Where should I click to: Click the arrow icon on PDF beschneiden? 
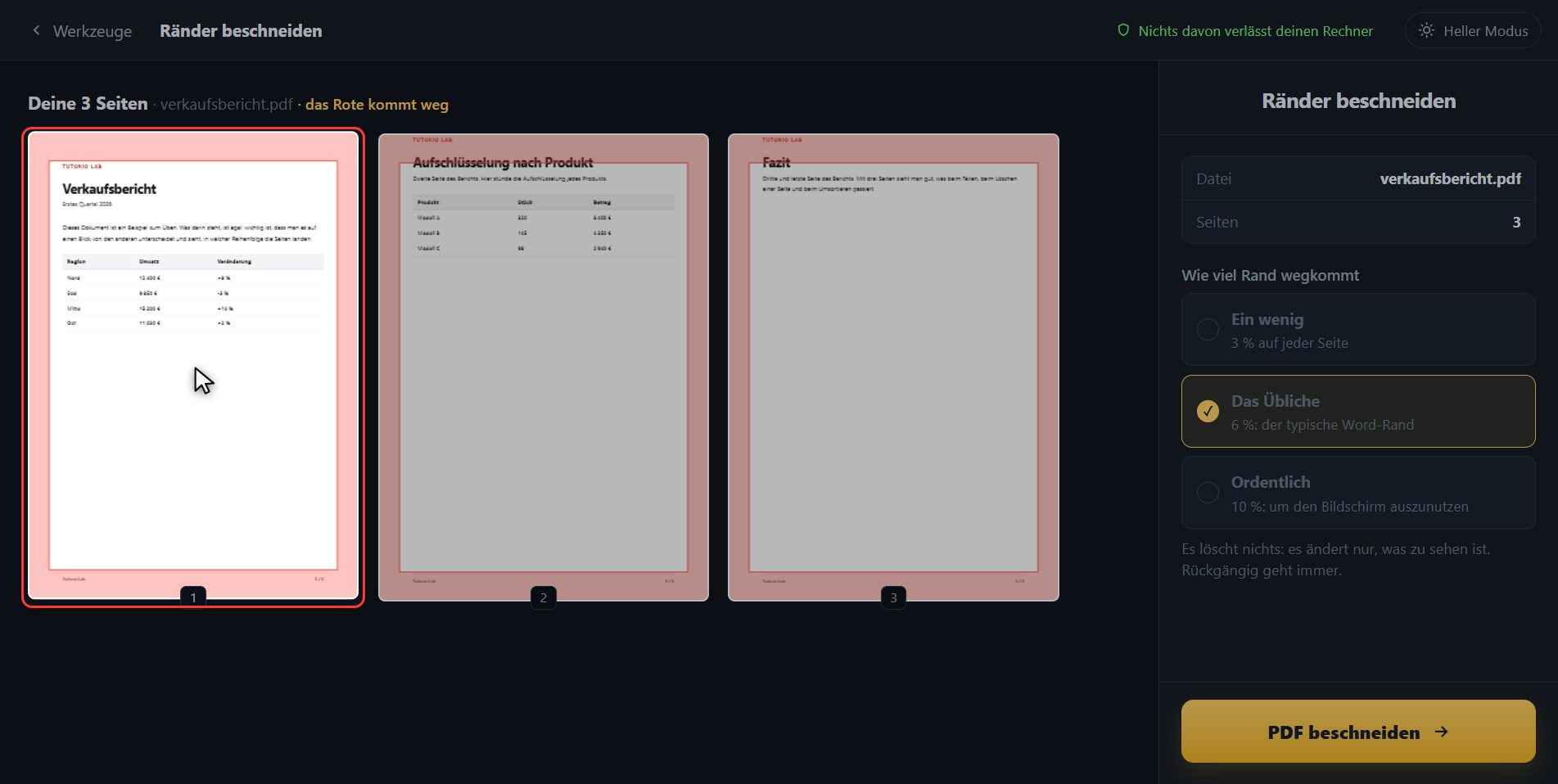click(1442, 732)
